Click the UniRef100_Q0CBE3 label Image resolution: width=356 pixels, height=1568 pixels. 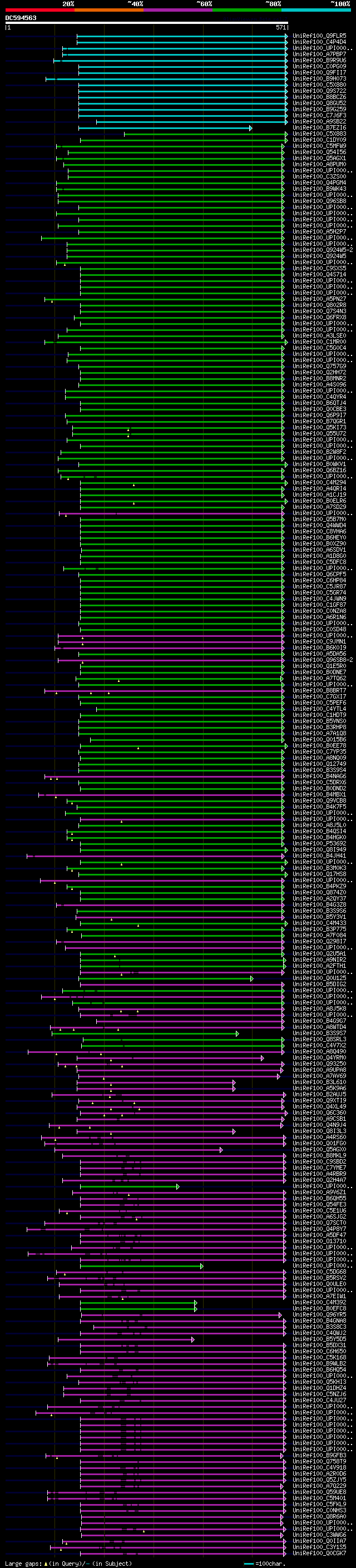tap(319, 409)
